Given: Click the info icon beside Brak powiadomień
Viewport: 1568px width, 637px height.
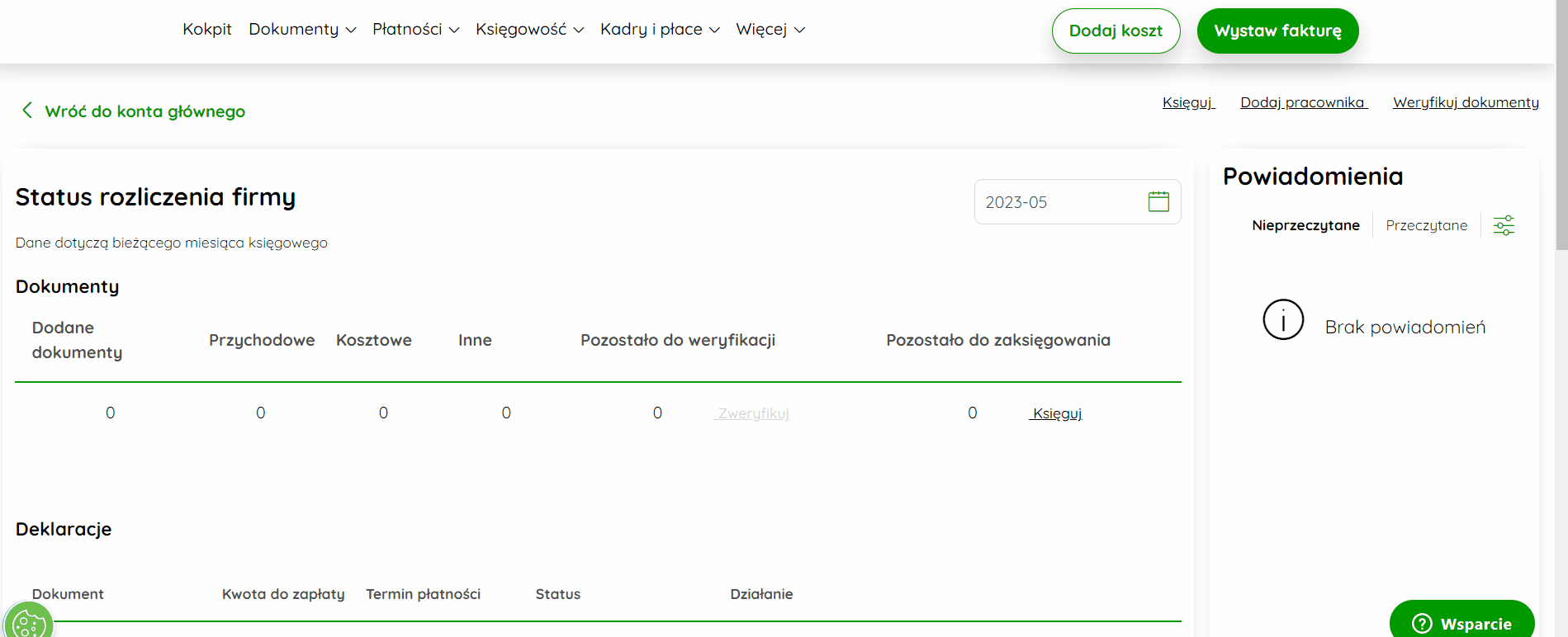Looking at the screenshot, I should tap(1283, 319).
